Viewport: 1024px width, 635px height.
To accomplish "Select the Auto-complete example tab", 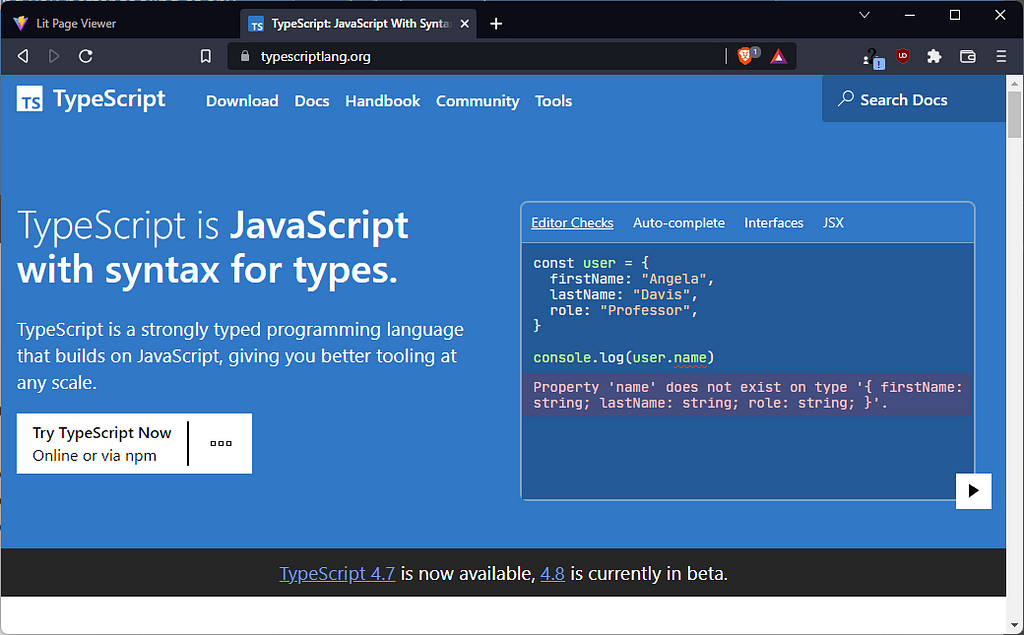I will coord(679,223).
